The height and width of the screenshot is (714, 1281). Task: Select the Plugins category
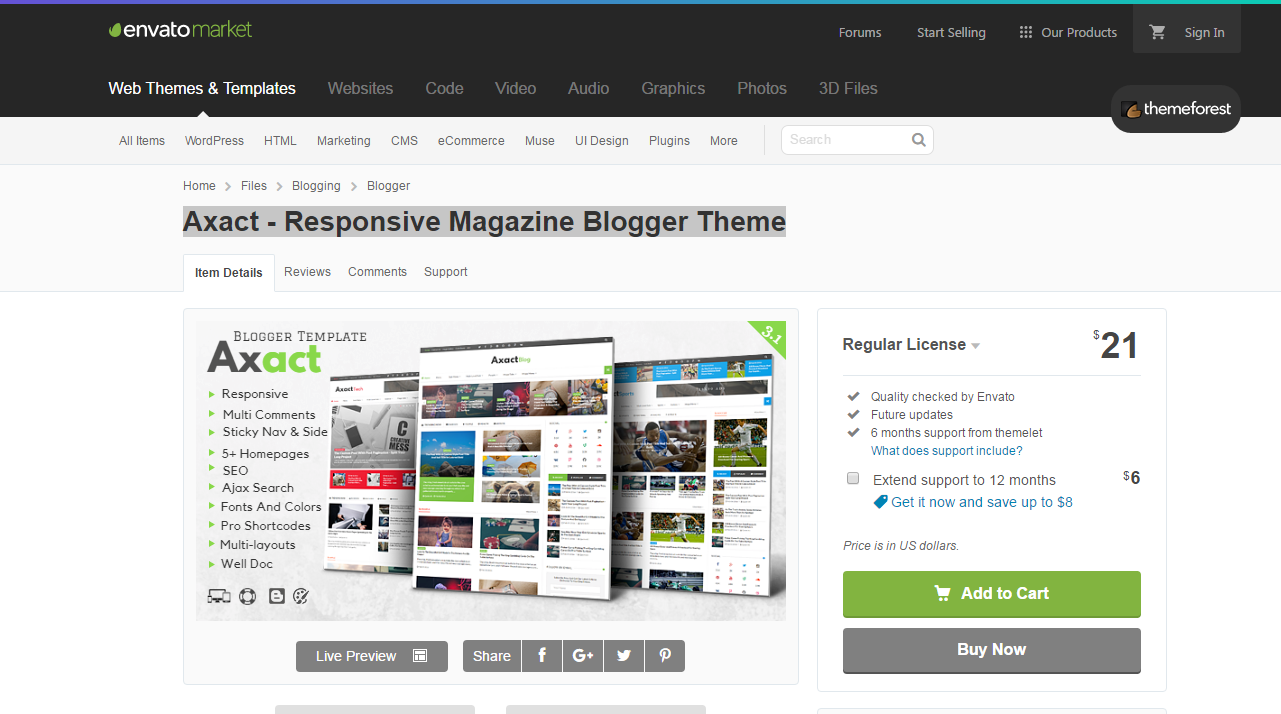[x=669, y=141]
